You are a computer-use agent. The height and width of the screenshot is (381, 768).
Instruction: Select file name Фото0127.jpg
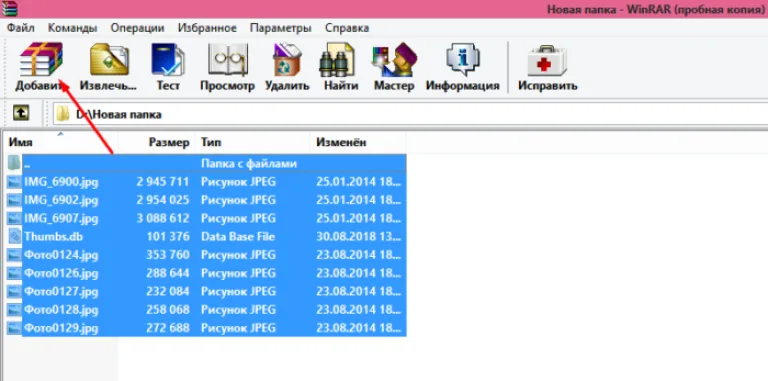pyautogui.click(x=61, y=291)
